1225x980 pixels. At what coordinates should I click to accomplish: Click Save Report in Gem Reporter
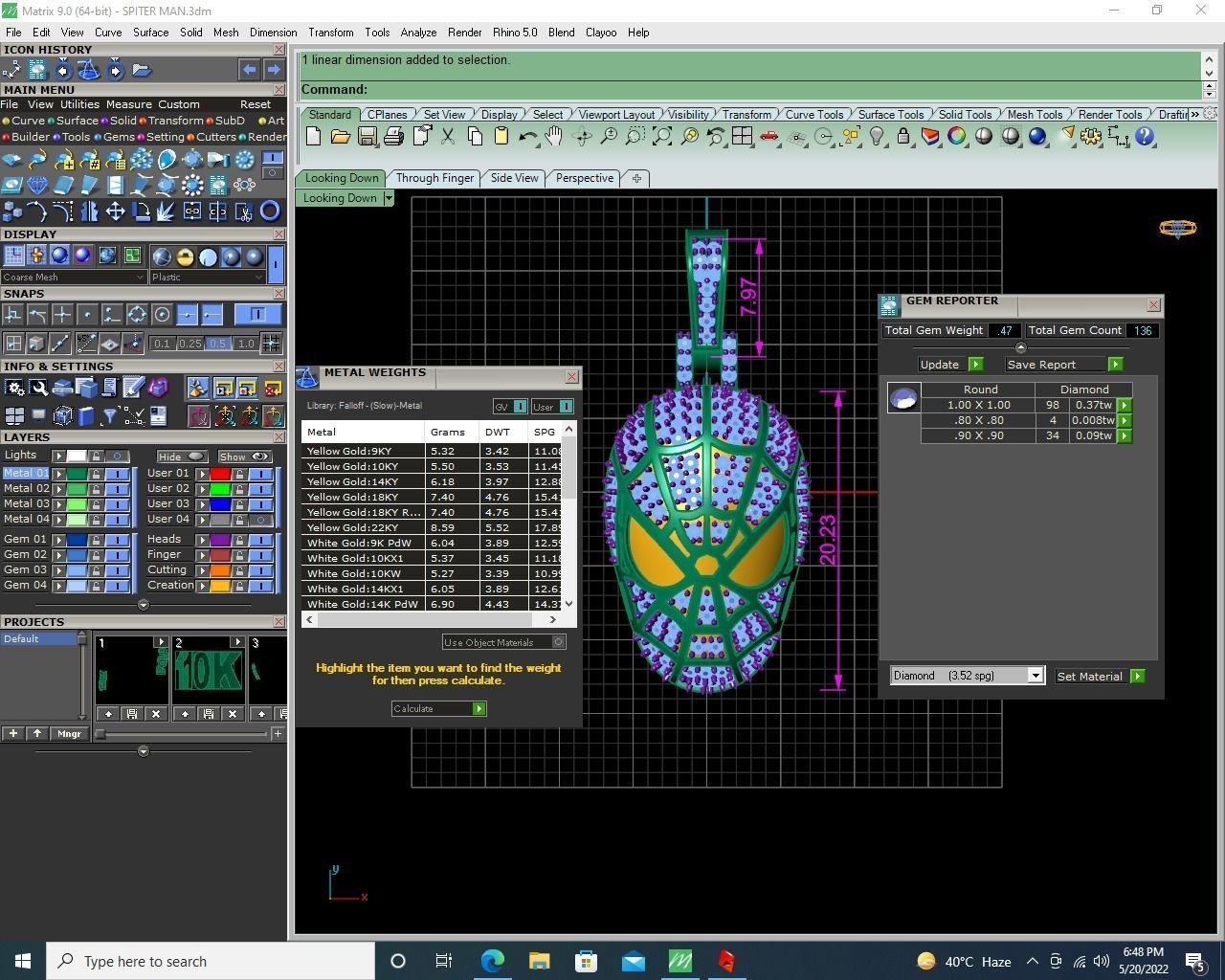pos(1063,365)
